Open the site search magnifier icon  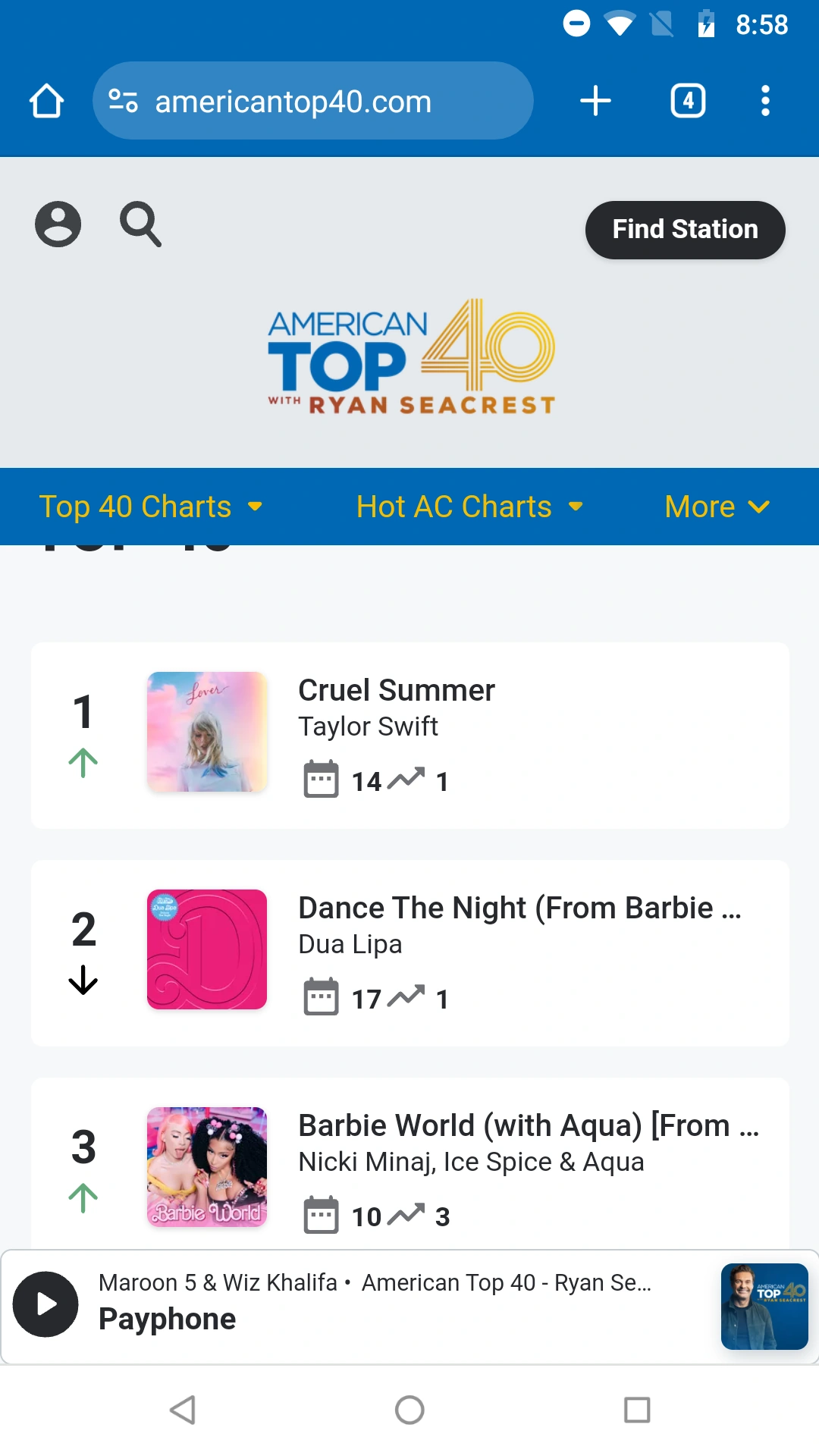tap(141, 224)
